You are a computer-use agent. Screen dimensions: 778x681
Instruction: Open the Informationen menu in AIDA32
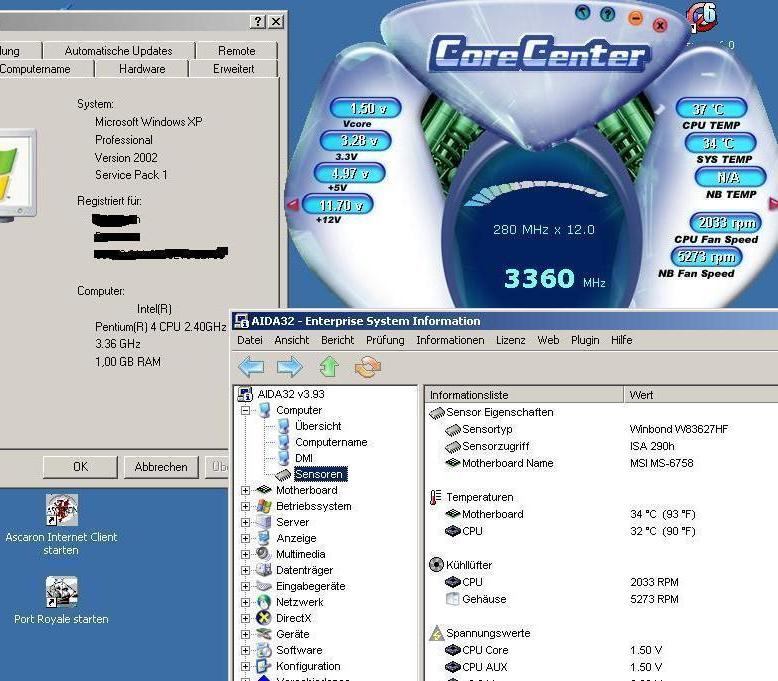coord(451,340)
